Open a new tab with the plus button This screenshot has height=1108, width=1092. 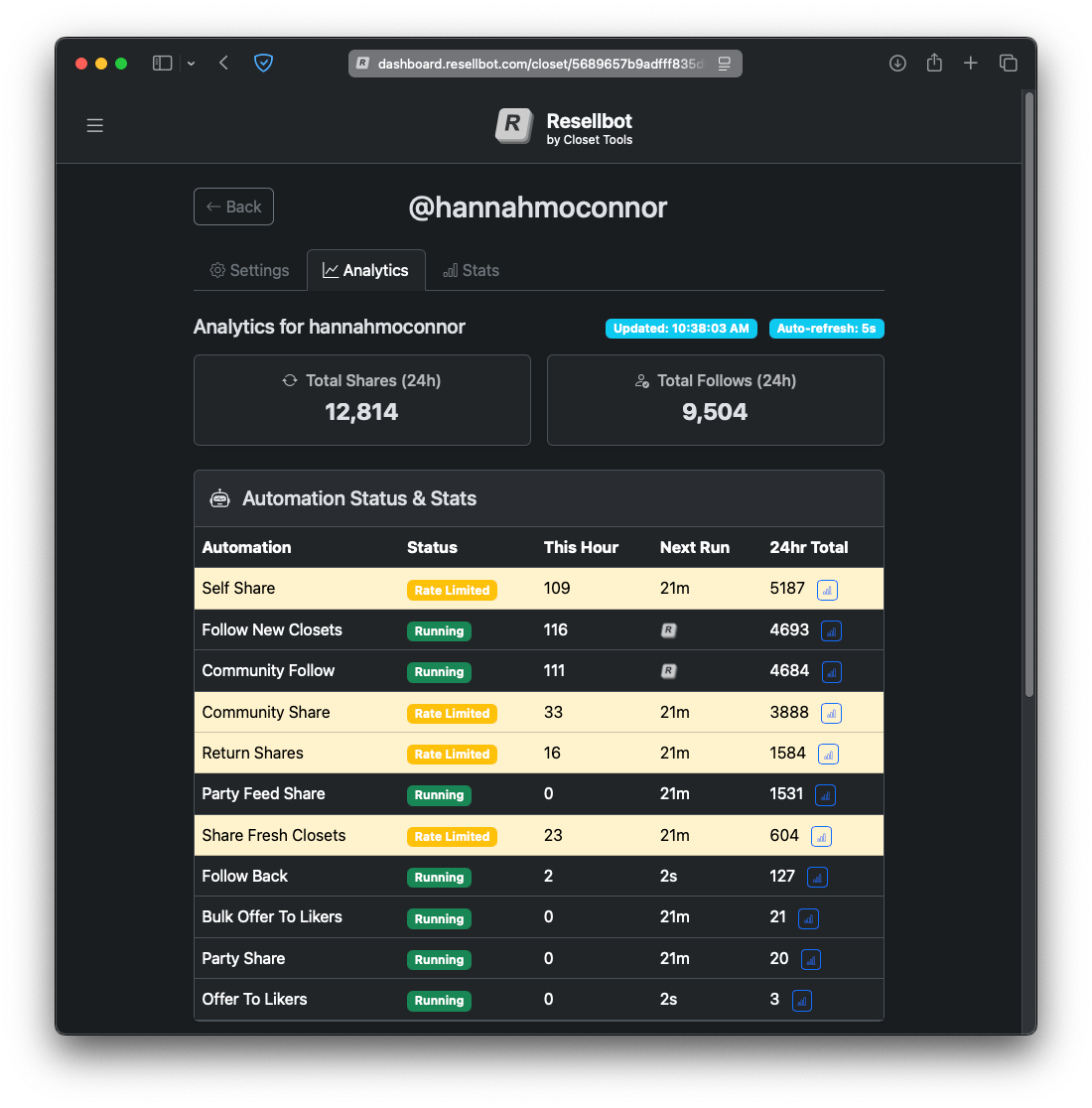971,63
